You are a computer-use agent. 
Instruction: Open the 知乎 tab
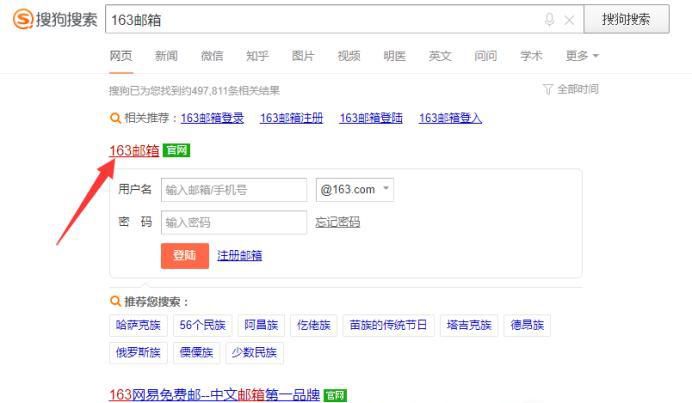257,56
